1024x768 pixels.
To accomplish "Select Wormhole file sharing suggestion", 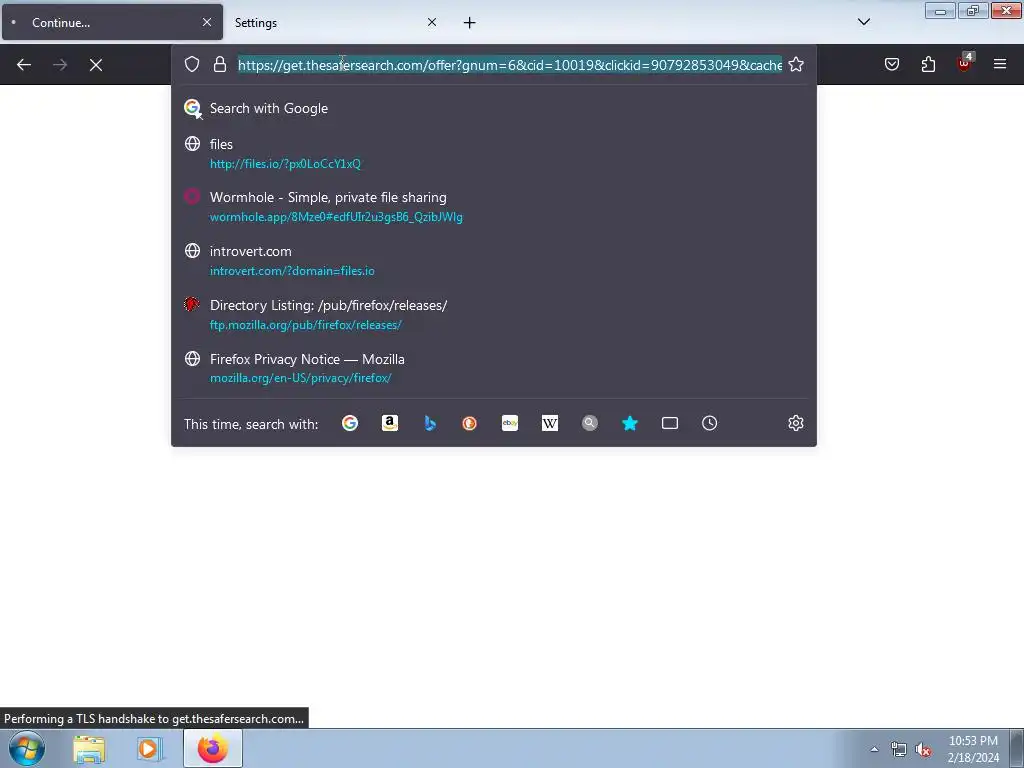I will (494, 207).
